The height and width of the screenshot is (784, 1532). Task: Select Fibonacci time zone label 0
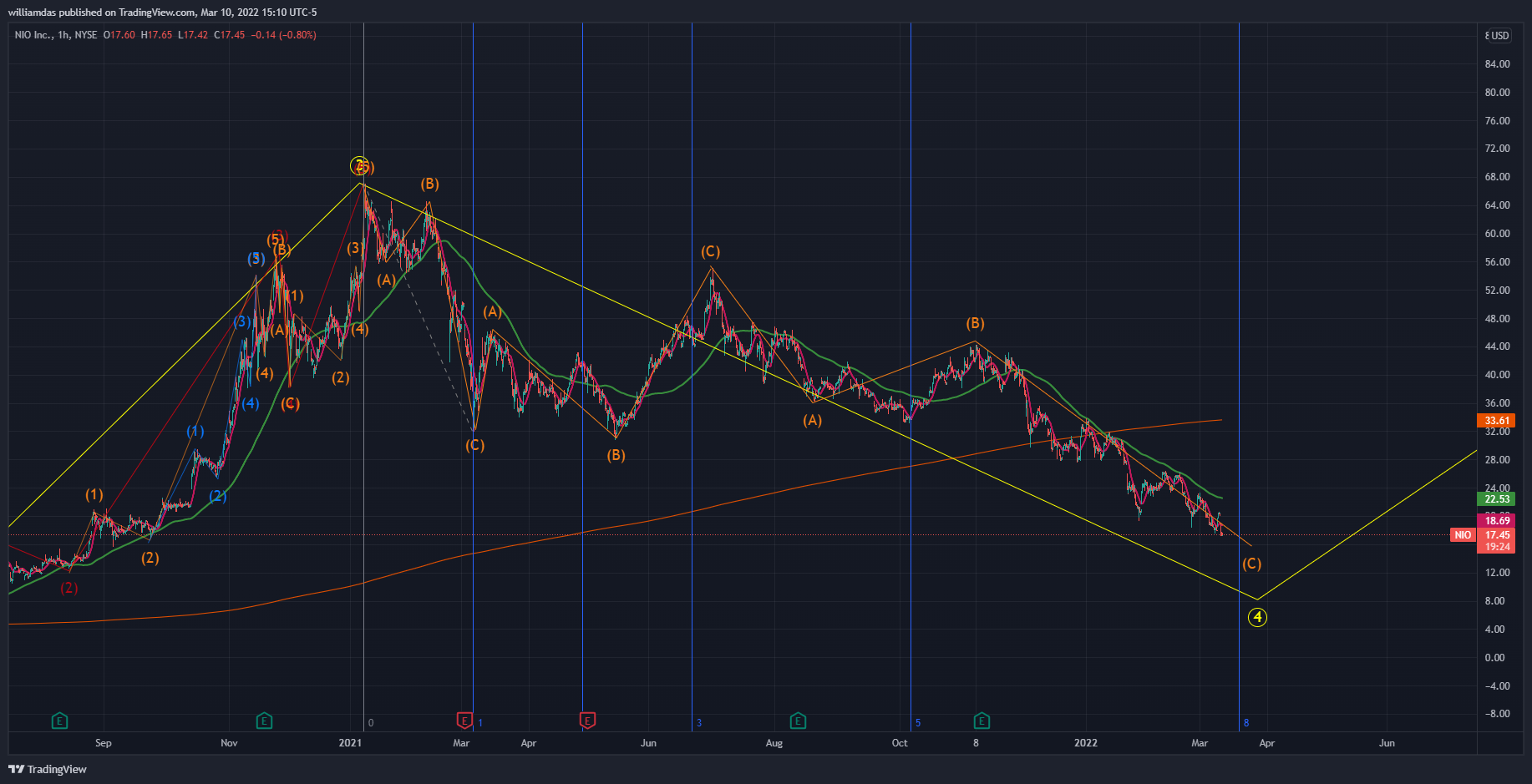(x=371, y=723)
